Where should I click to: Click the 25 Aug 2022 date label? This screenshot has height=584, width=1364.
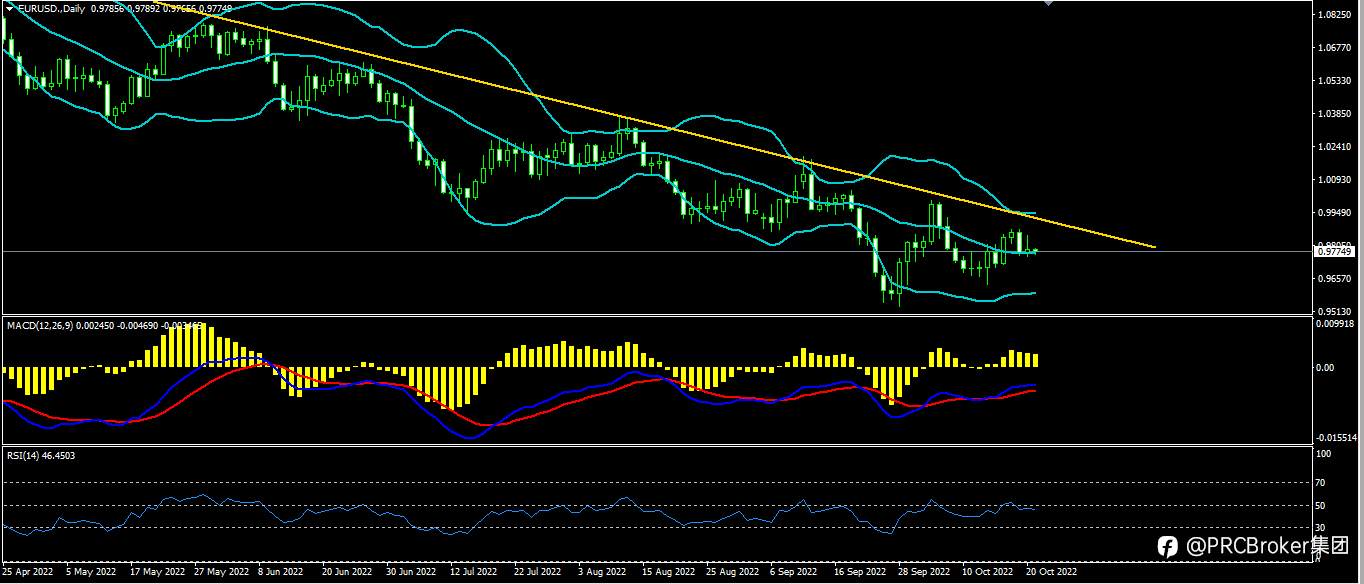732,573
